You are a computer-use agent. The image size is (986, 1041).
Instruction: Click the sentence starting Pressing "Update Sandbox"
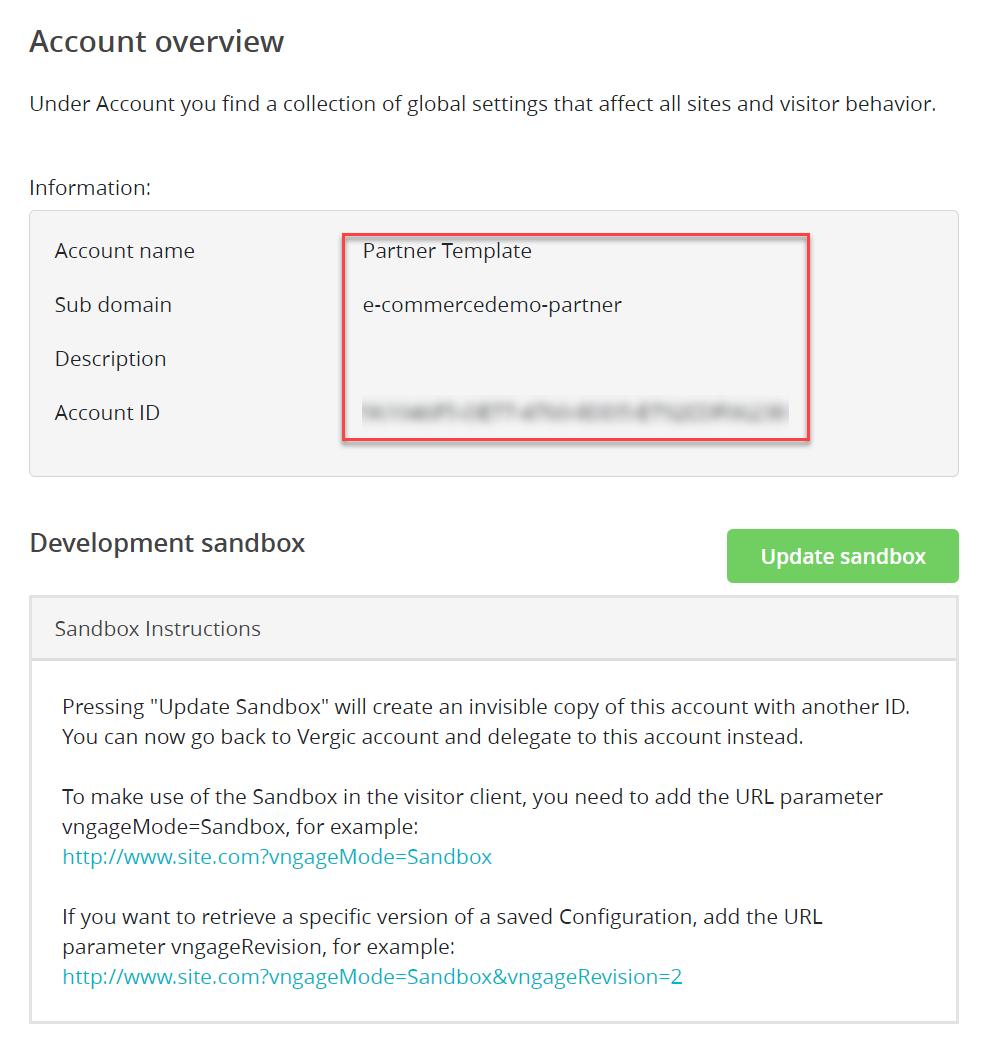point(486,707)
